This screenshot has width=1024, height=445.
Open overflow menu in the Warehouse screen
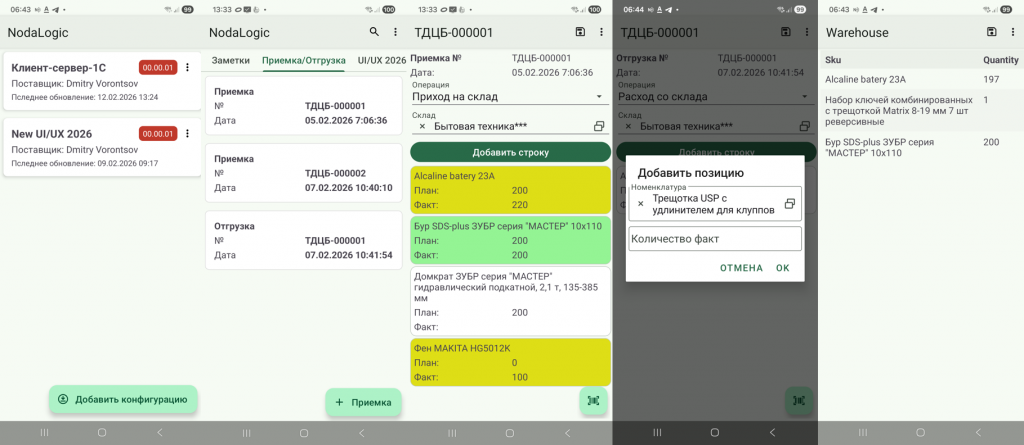pyautogui.click(x=1012, y=32)
